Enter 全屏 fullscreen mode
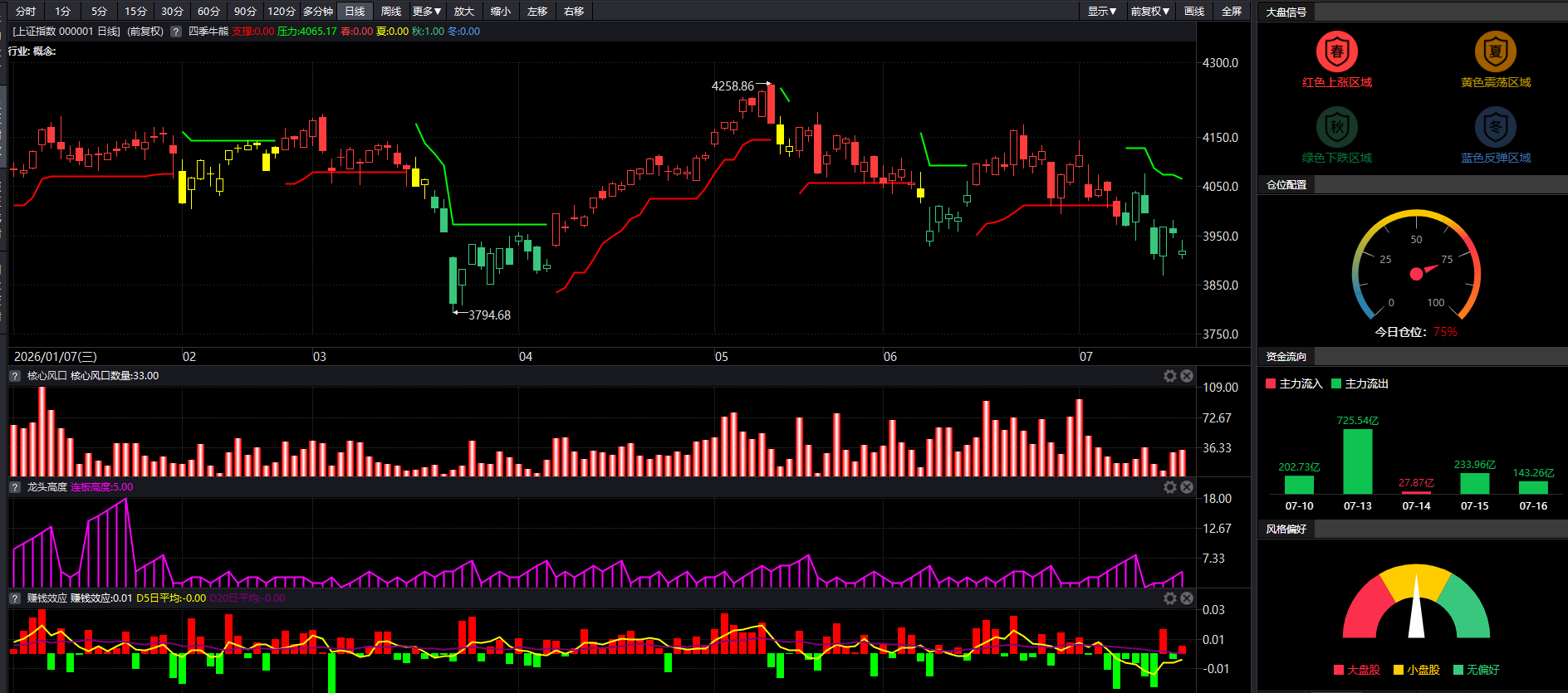1568x693 pixels. tap(1232, 11)
